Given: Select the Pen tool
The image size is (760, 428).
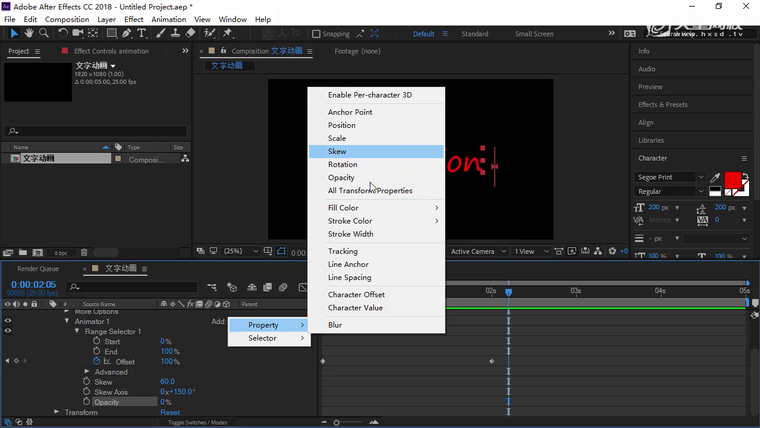Looking at the screenshot, I should [x=125, y=33].
